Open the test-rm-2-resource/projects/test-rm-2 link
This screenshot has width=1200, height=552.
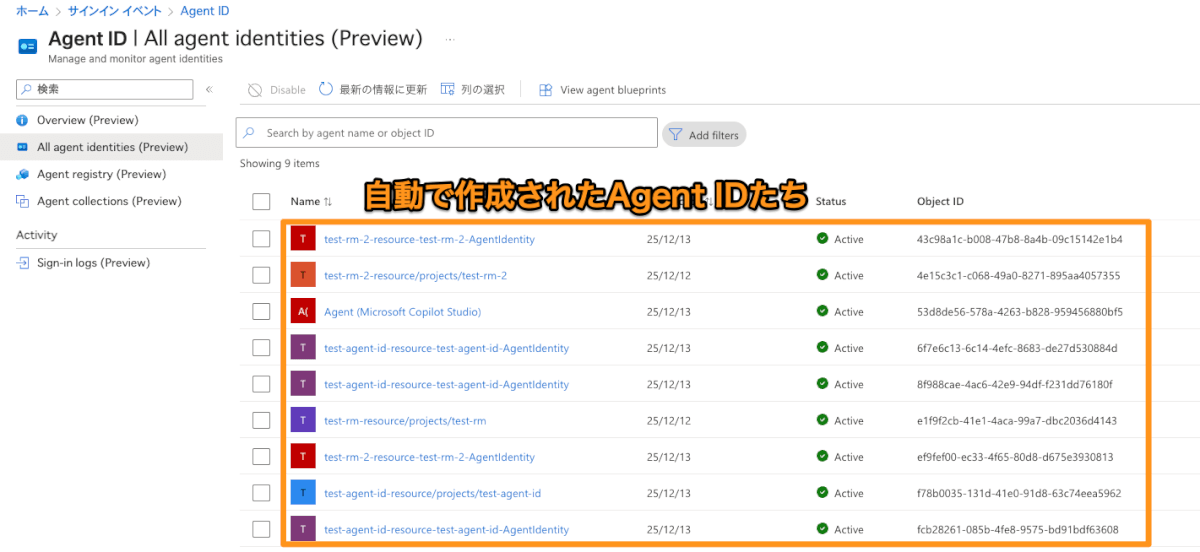pyautogui.click(x=415, y=275)
